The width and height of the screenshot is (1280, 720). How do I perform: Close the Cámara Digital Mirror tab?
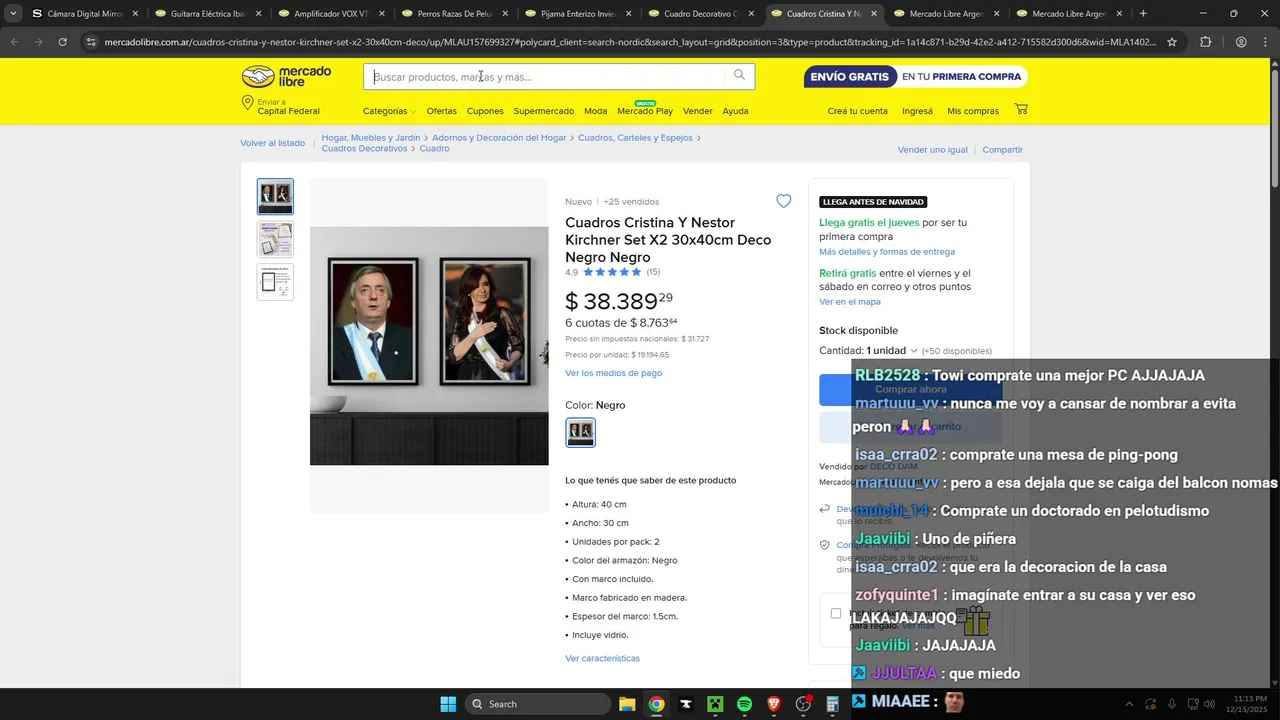coord(135,14)
